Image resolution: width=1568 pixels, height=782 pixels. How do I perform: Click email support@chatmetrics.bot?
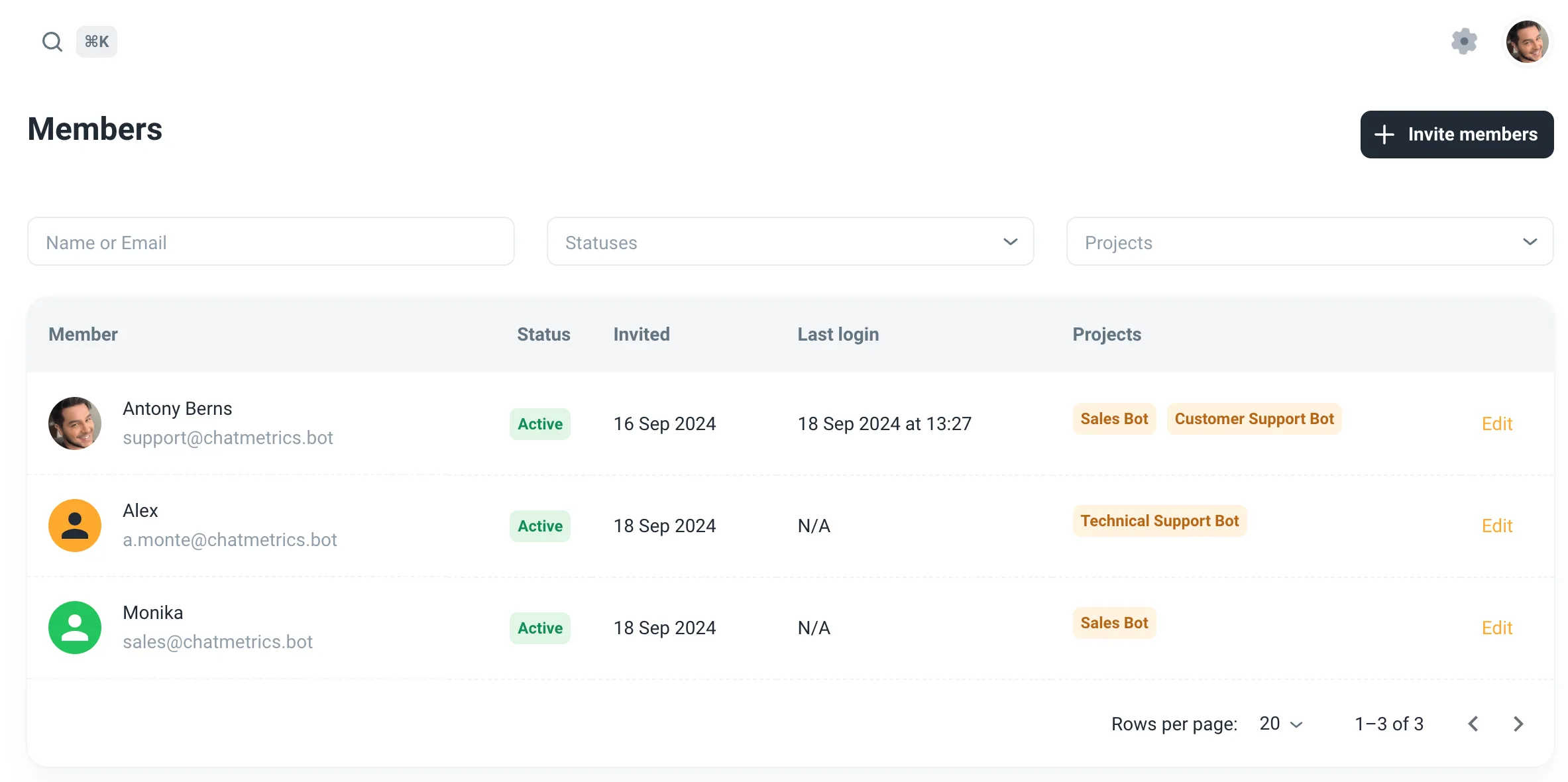[227, 437]
